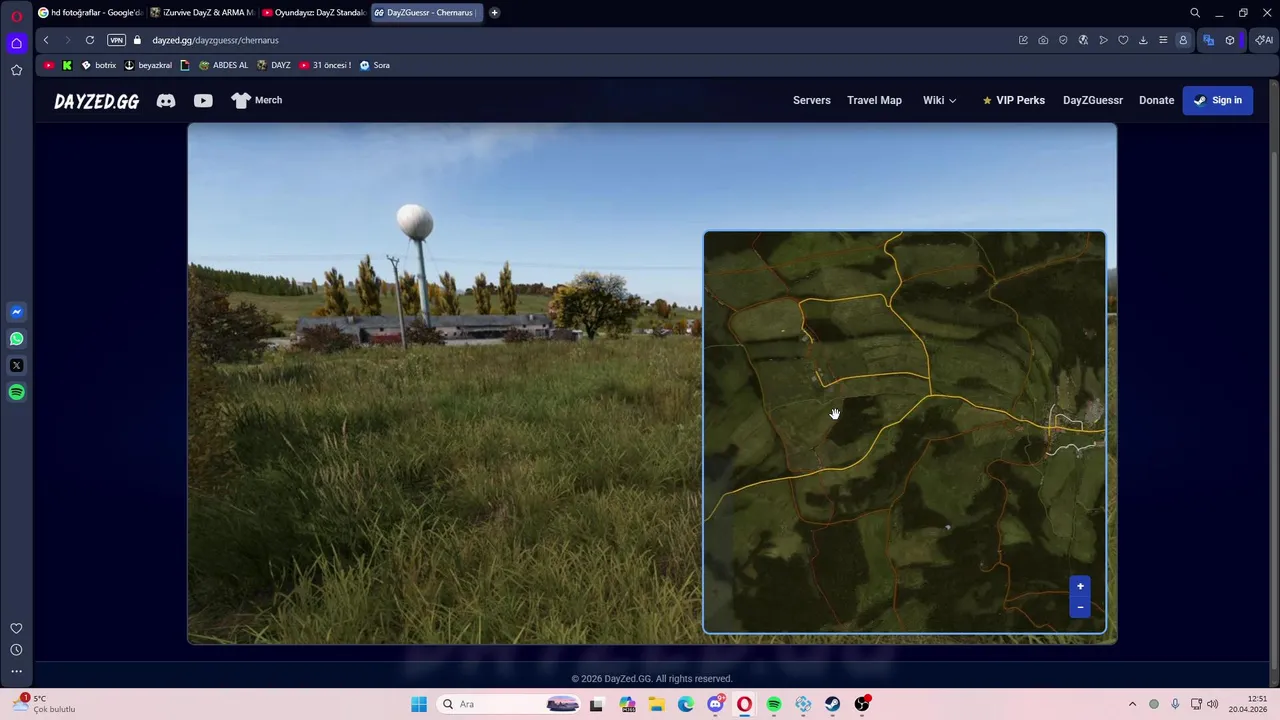Open the Opera snapshot camera icon
Image resolution: width=1280 pixels, height=720 pixels.
click(1043, 40)
